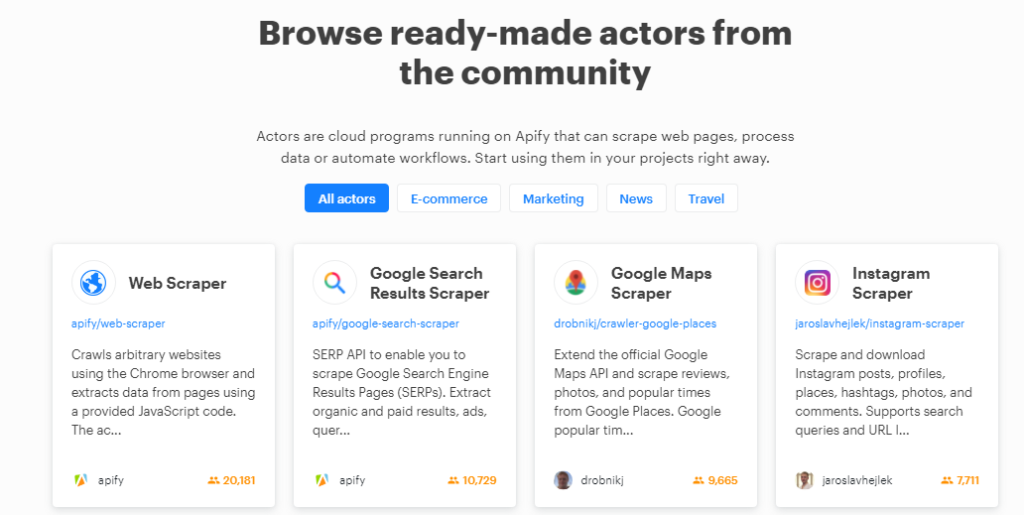Click users icon beside 20,181 count
This screenshot has height=515, width=1024.
pyautogui.click(x=213, y=480)
